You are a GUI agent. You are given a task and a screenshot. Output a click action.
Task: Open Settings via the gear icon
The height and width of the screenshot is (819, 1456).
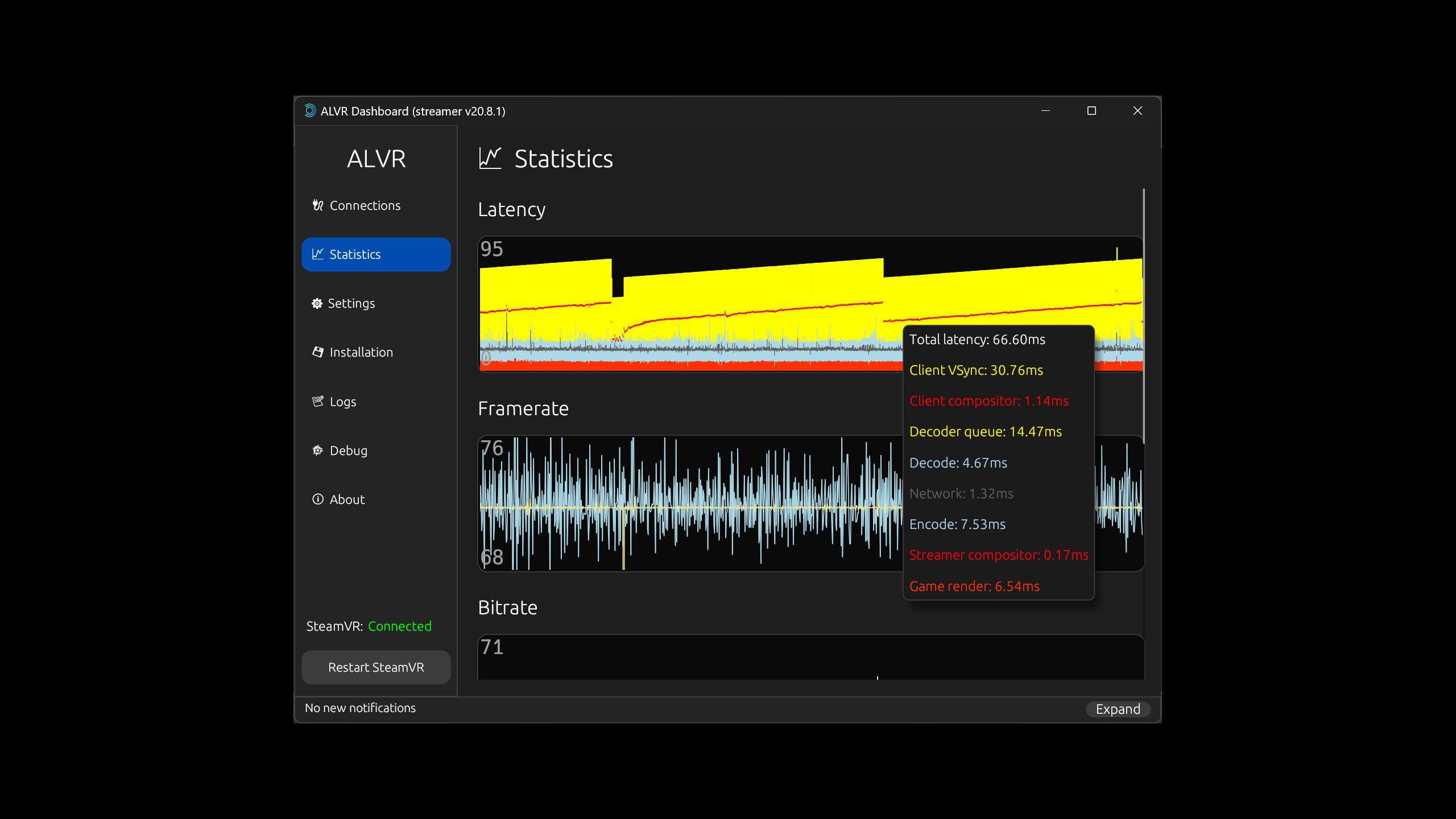pyautogui.click(x=317, y=303)
